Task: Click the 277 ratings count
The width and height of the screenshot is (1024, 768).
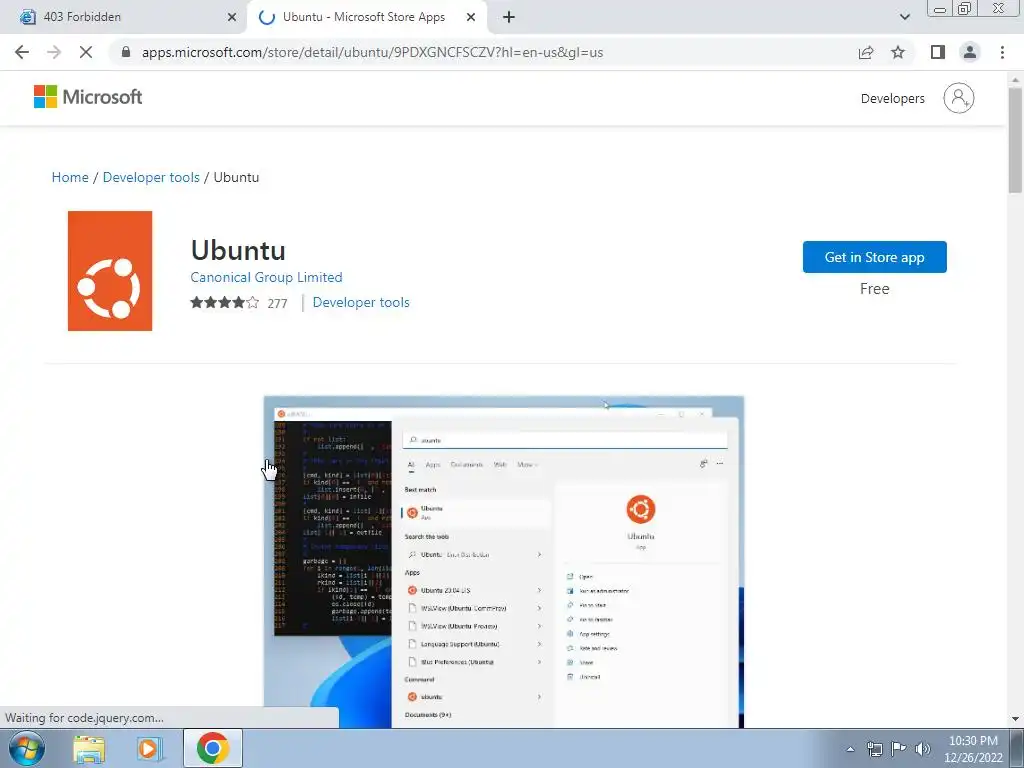Action: [x=278, y=303]
